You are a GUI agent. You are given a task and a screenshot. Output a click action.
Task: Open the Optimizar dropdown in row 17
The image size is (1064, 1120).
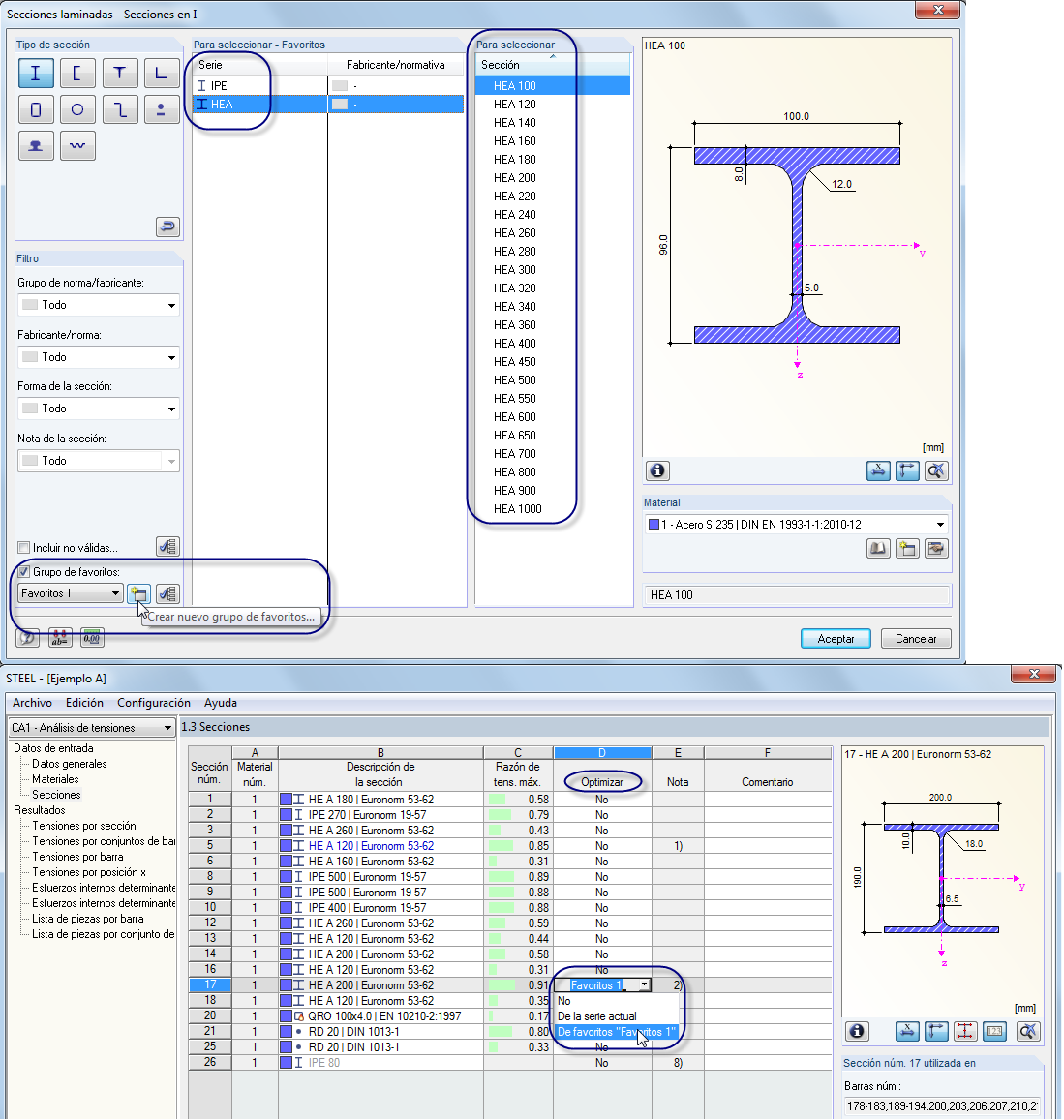click(645, 985)
